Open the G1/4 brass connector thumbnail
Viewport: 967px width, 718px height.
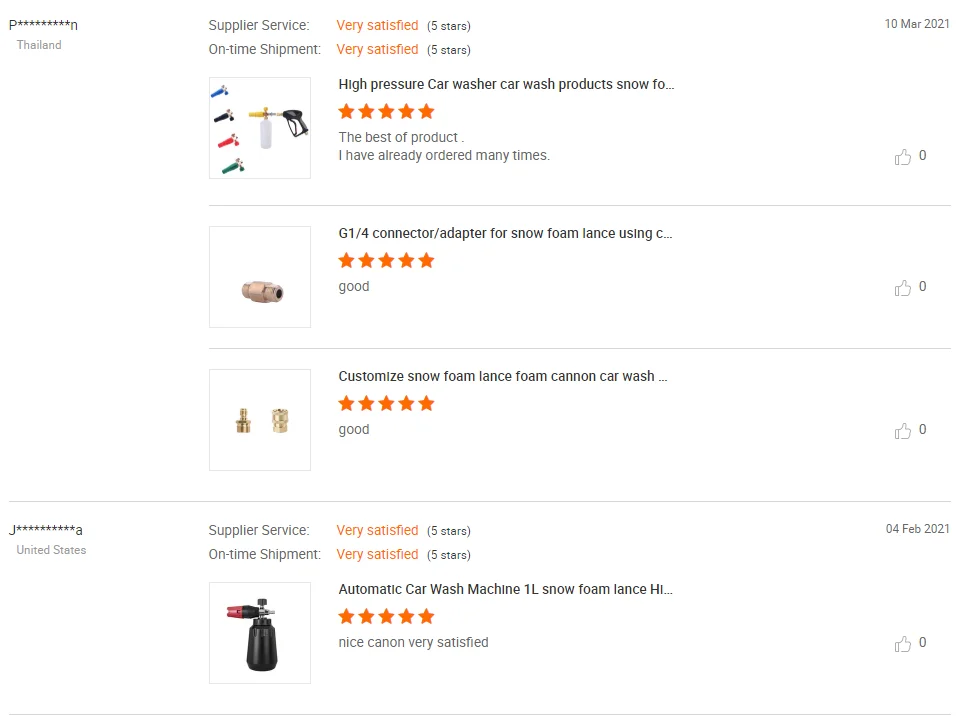(x=260, y=277)
